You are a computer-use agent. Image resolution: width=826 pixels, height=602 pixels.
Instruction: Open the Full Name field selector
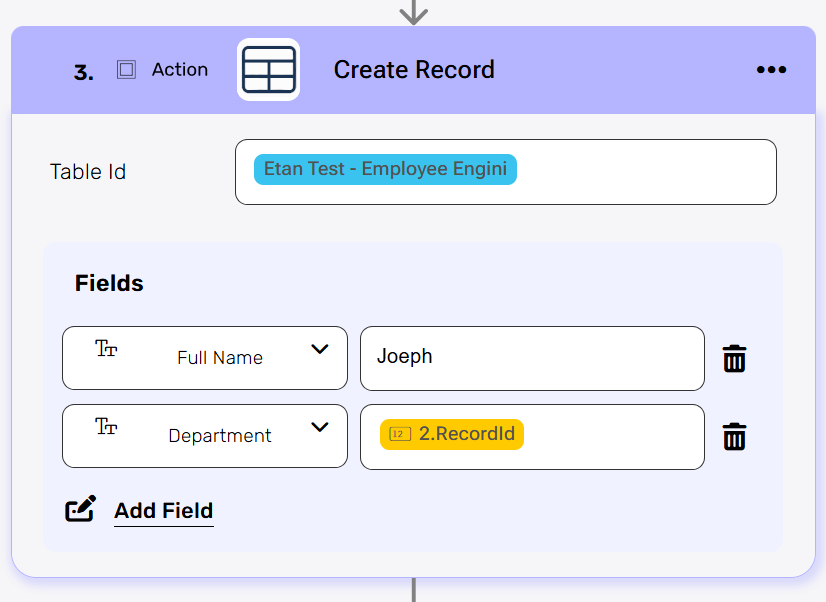coord(220,358)
